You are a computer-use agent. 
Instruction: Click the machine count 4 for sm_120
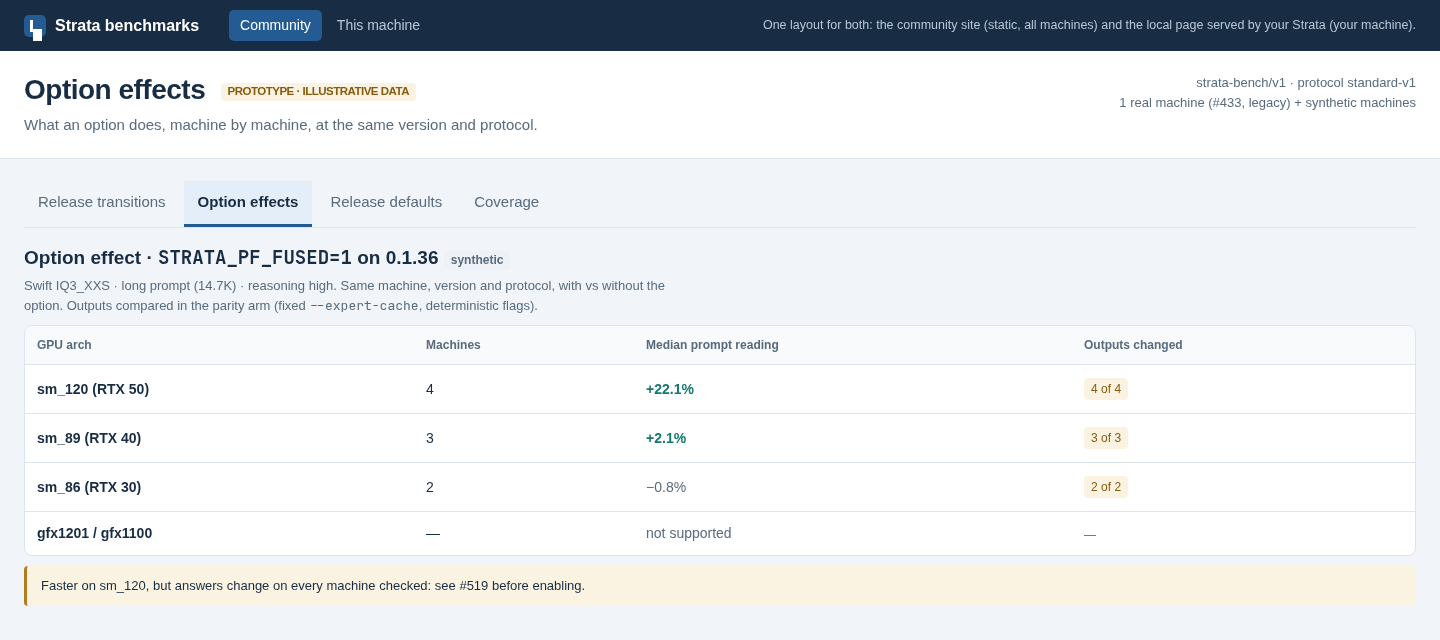click(430, 389)
